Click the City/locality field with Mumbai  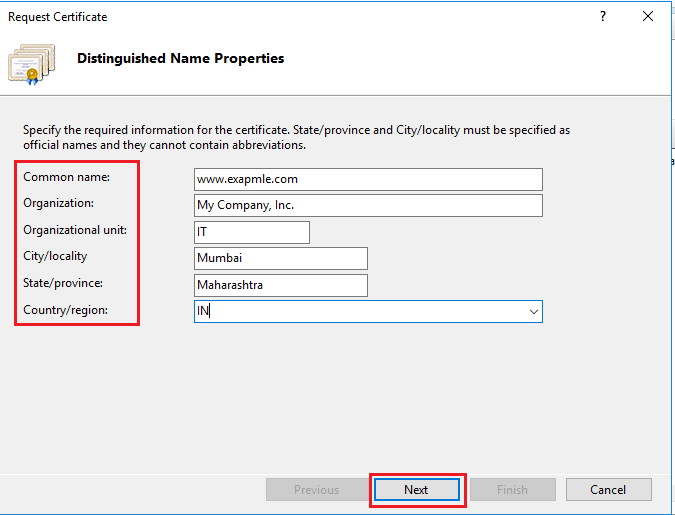[x=281, y=258]
